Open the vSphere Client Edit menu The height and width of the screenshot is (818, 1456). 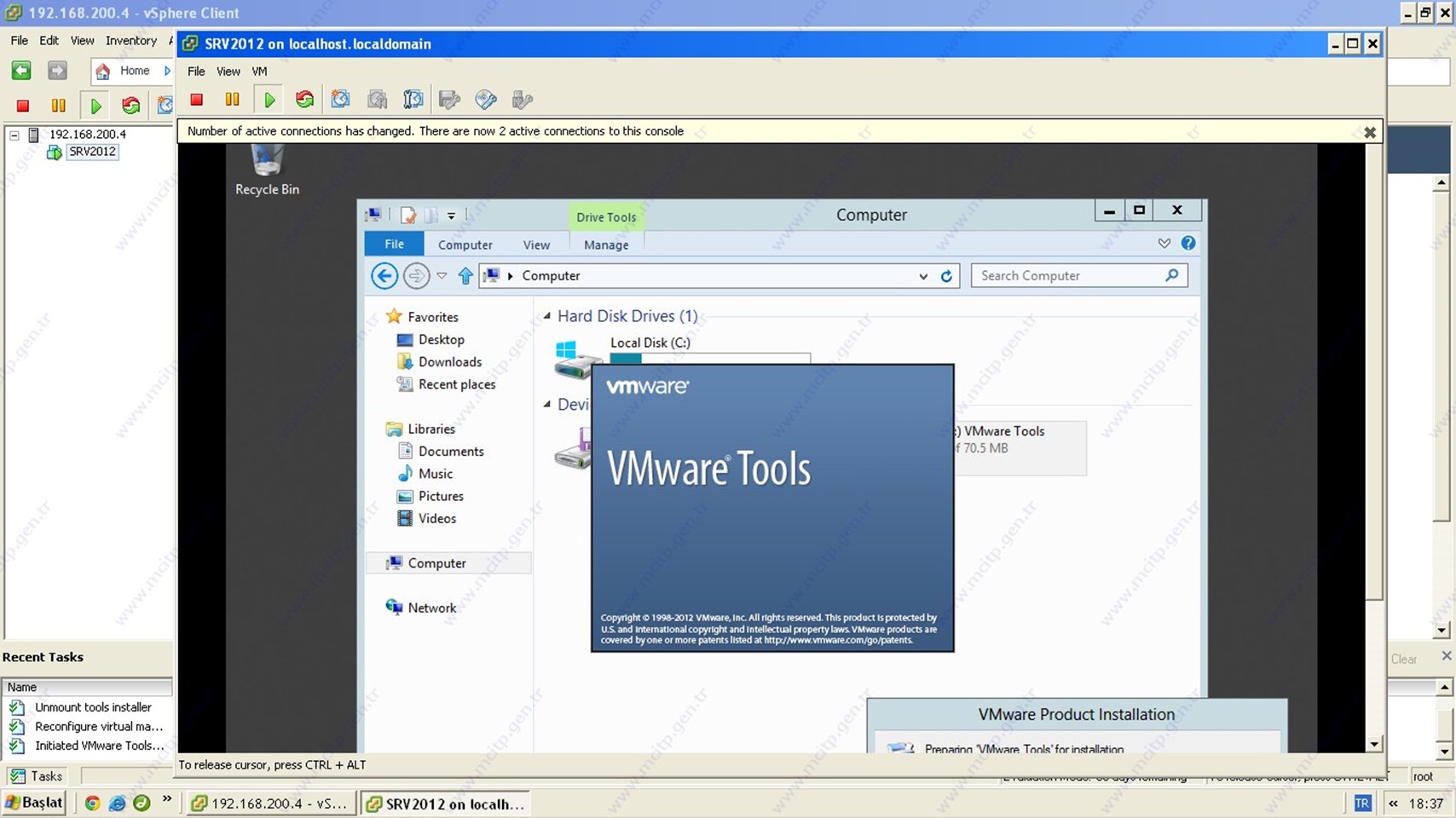(49, 40)
